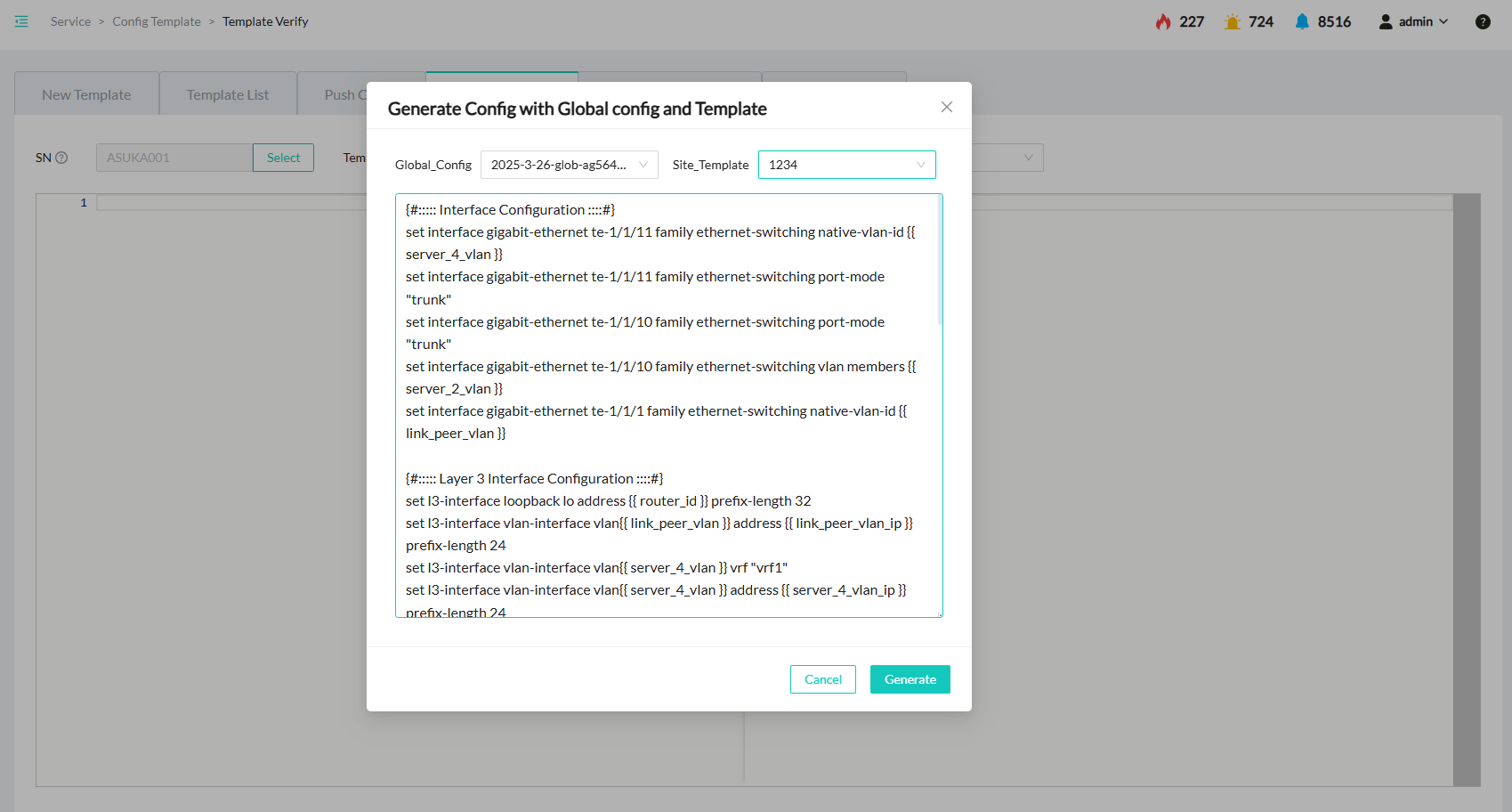Click the orange warning alarm icon
The image size is (1512, 812).
click(x=1232, y=21)
